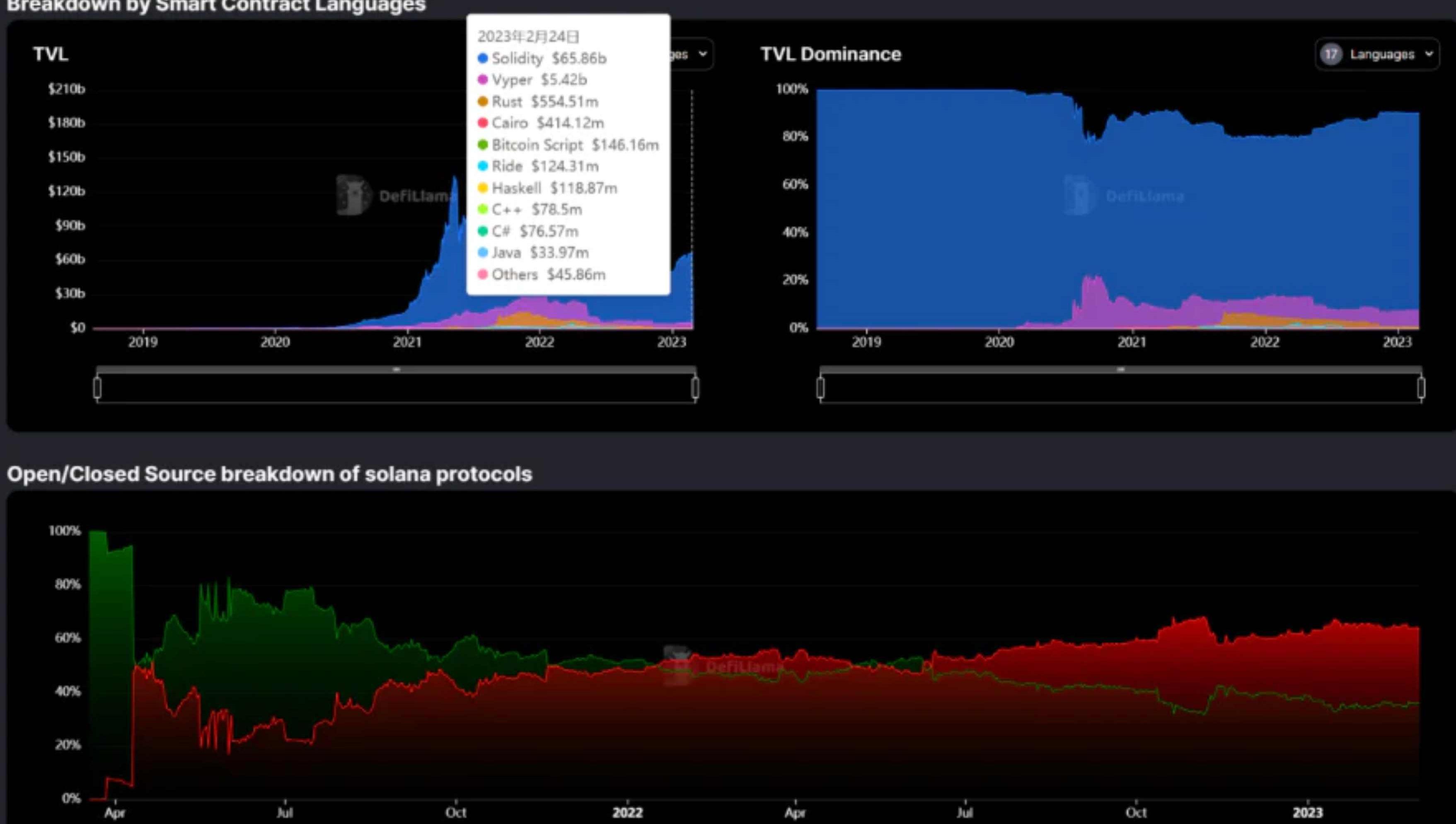The image size is (1456, 824).
Task: Click the right handle of the TVL range slider
Action: click(695, 388)
